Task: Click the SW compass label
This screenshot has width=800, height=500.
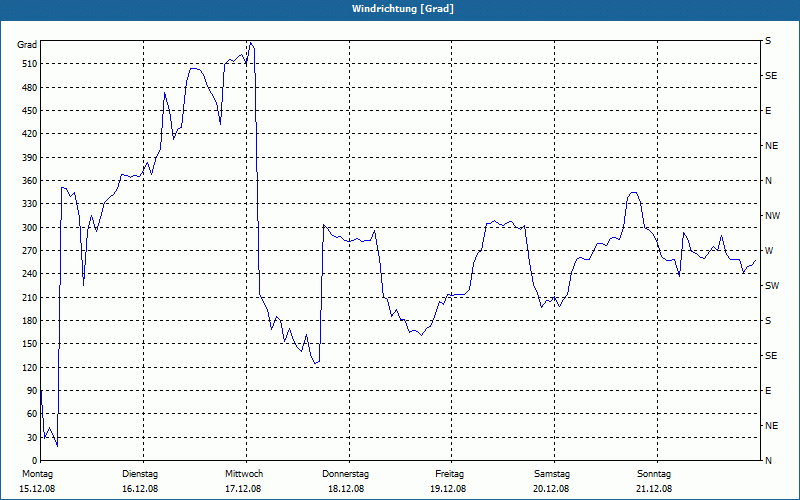Action: pos(772,286)
